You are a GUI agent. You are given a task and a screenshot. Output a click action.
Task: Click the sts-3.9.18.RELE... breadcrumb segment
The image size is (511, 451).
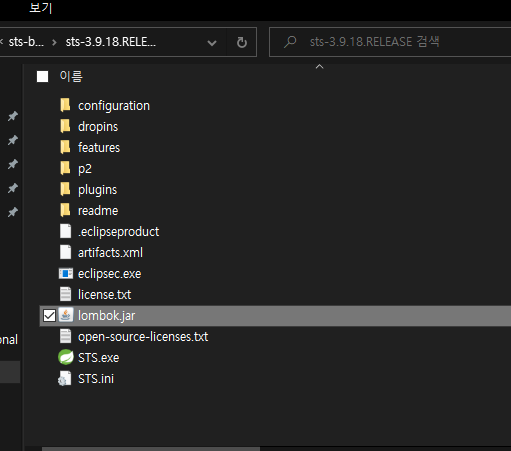click(110, 42)
